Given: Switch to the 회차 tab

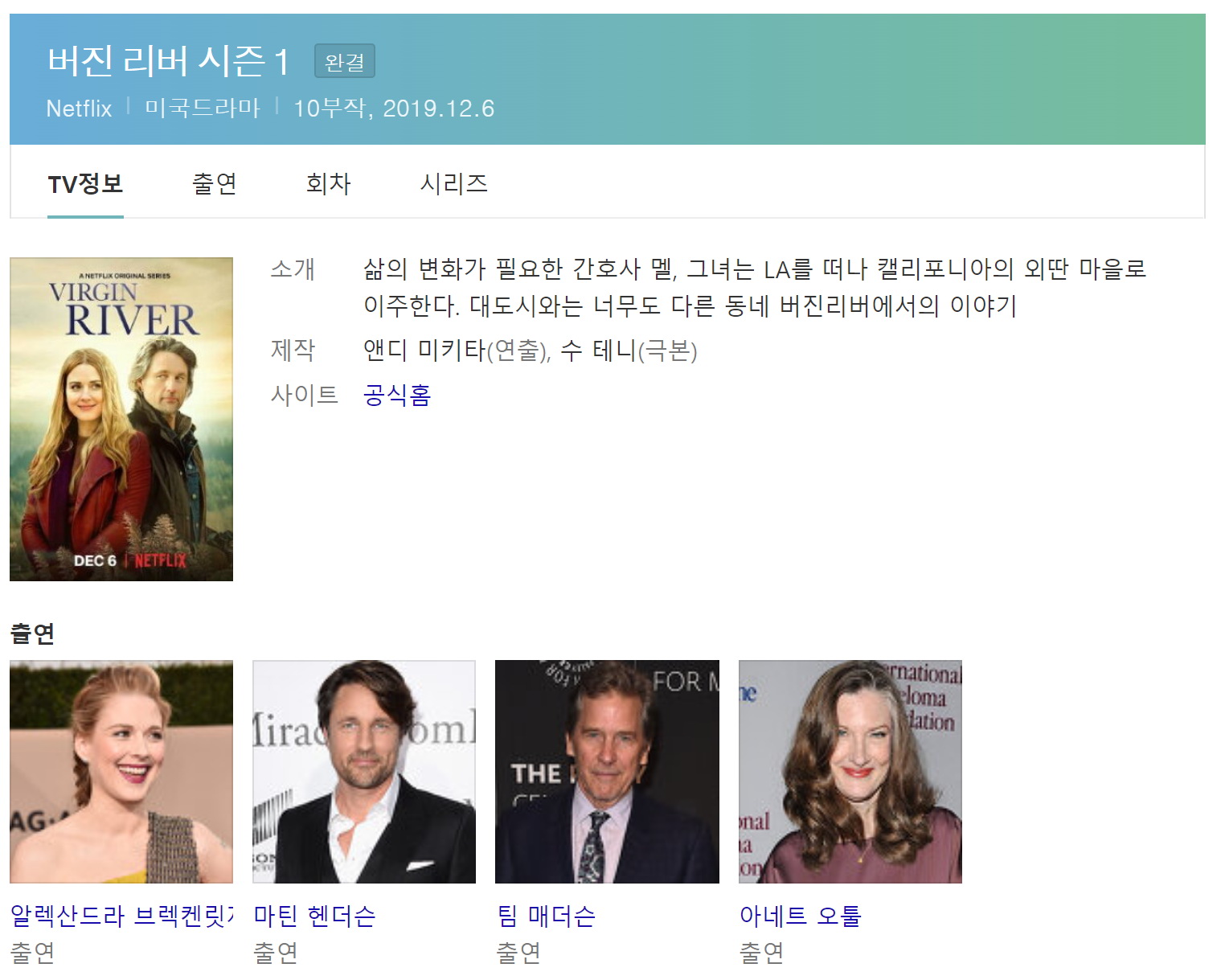Looking at the screenshot, I should coord(329,184).
